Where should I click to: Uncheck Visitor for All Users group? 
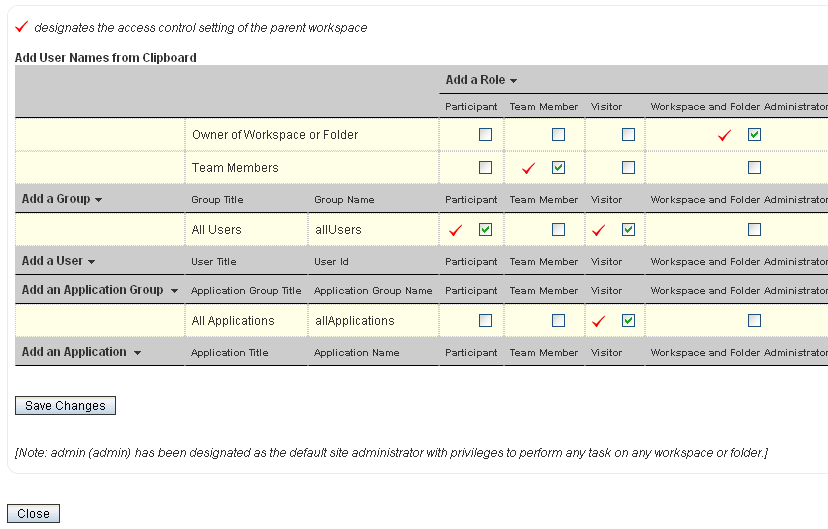pos(628,230)
